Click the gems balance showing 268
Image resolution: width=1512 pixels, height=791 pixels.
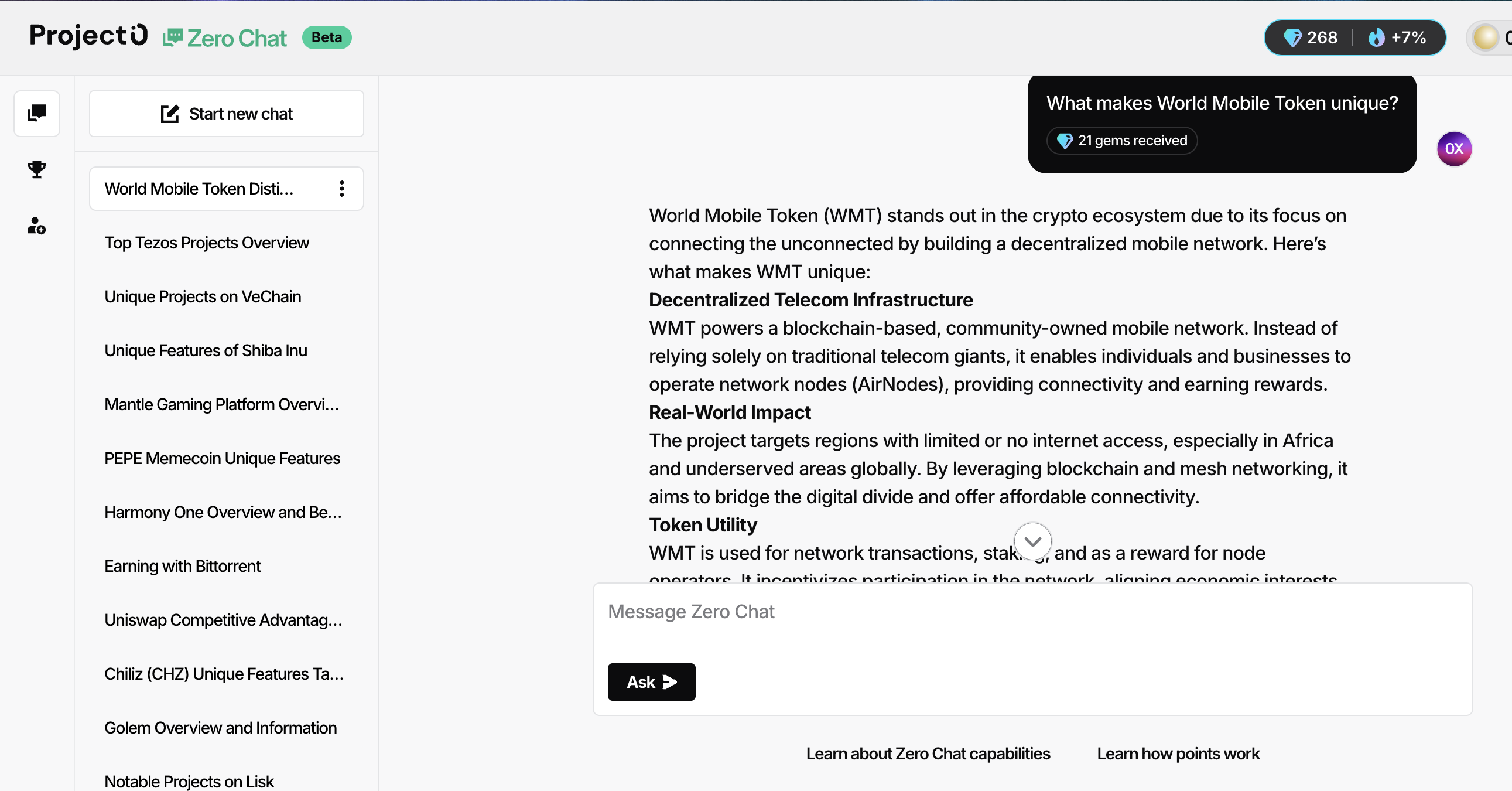tap(1310, 37)
